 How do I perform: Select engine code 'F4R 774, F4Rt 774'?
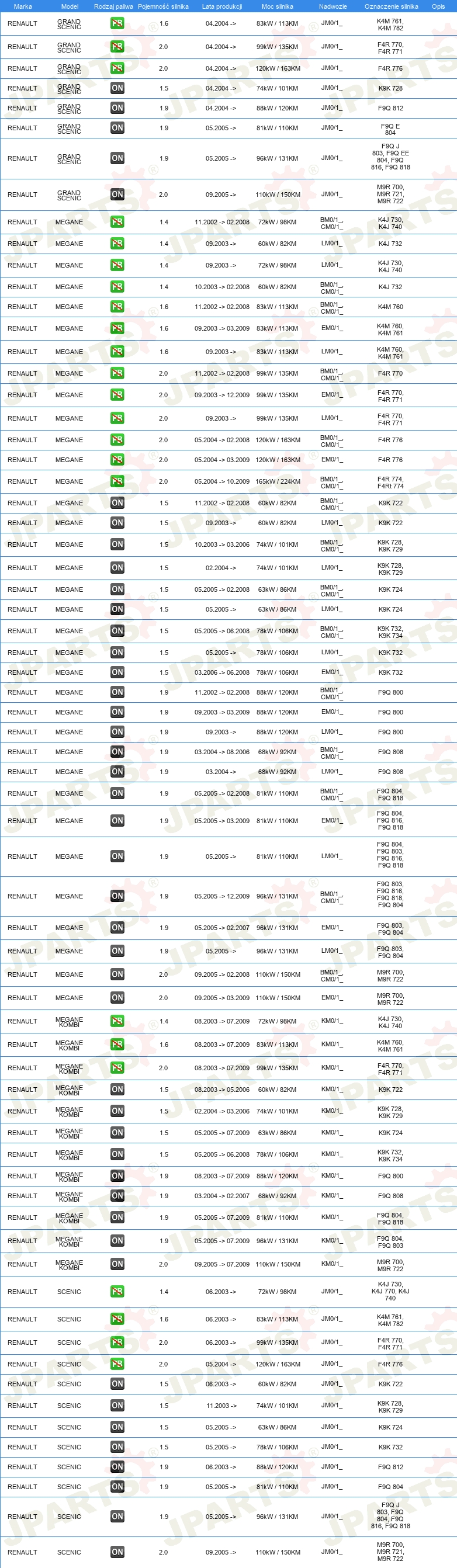[390, 482]
